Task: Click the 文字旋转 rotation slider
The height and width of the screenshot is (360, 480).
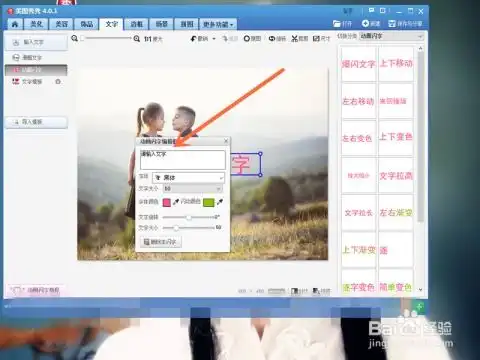Action: click(189, 217)
